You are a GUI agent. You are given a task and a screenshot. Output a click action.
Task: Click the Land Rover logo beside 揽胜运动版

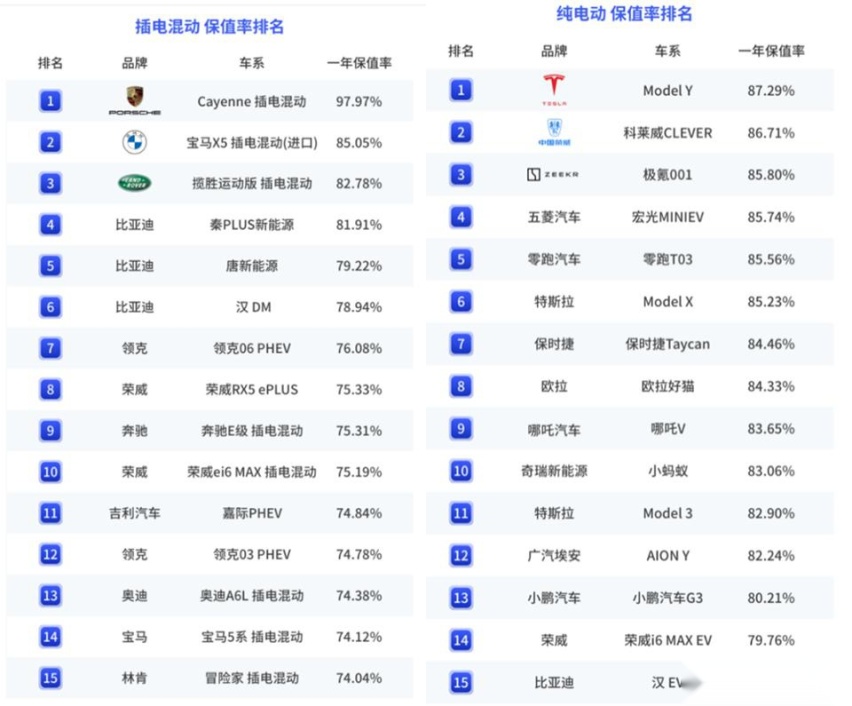[134, 183]
